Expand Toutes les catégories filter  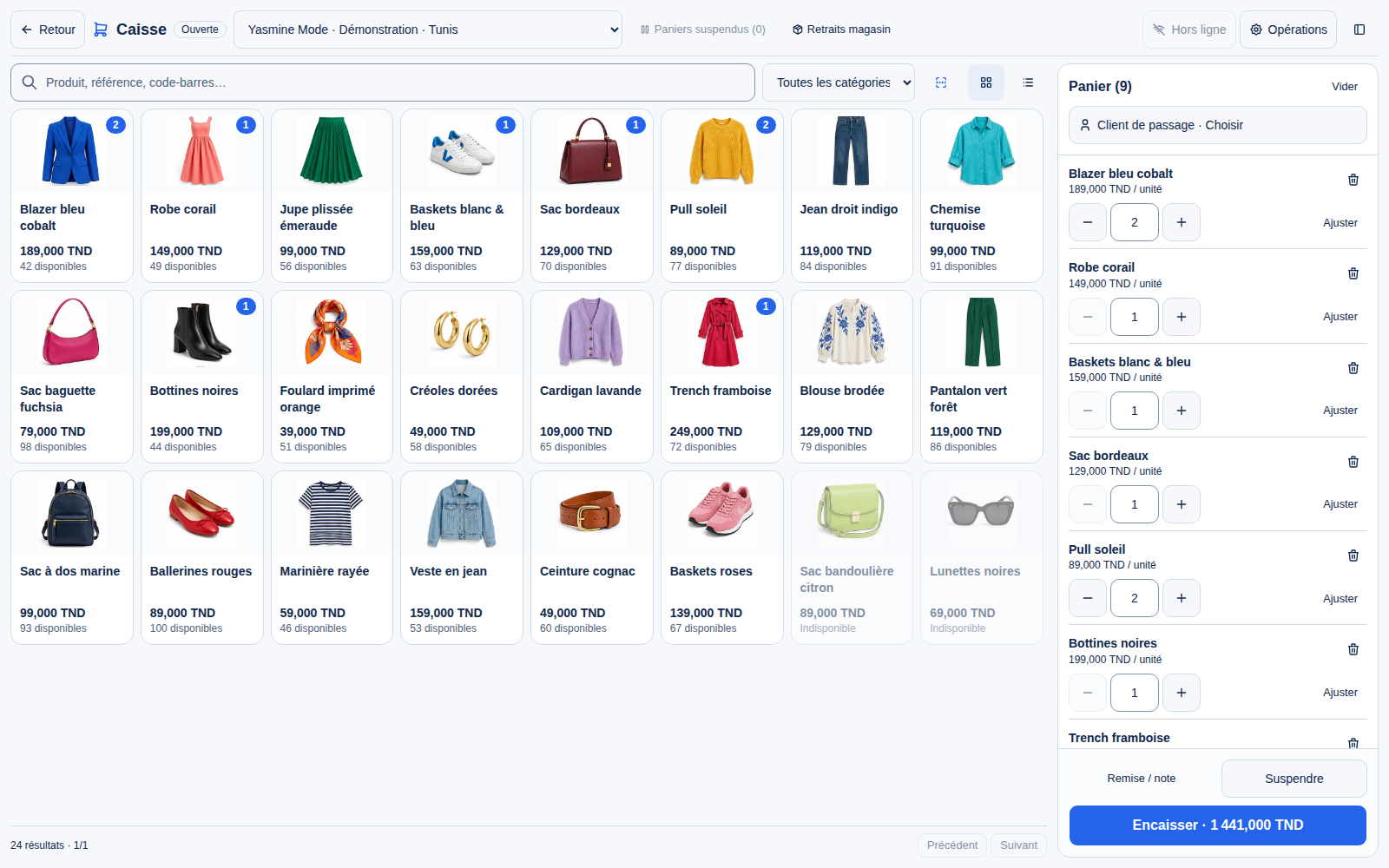coord(839,82)
